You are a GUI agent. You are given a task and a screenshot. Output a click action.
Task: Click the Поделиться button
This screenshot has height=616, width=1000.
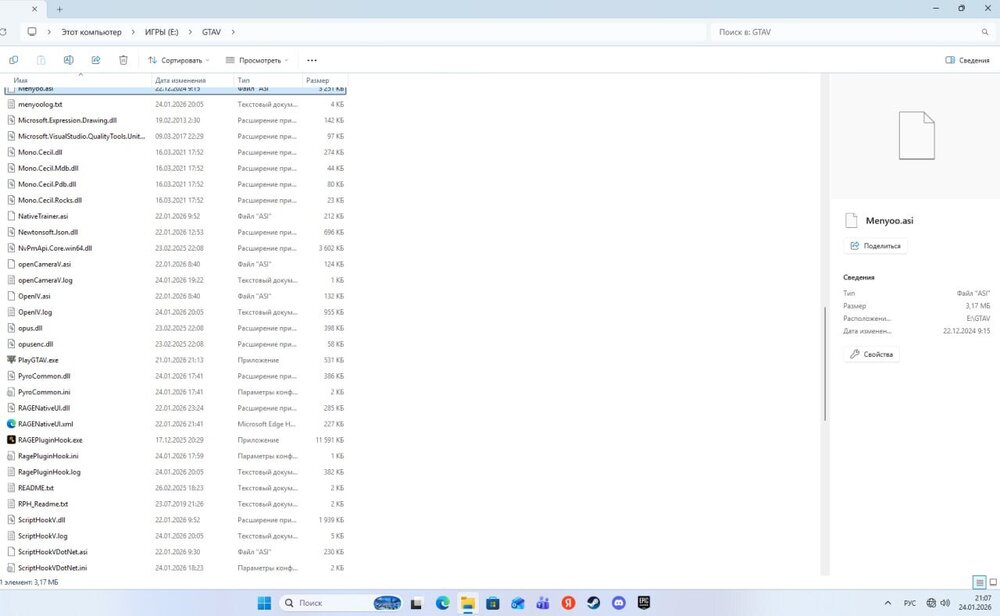click(875, 245)
